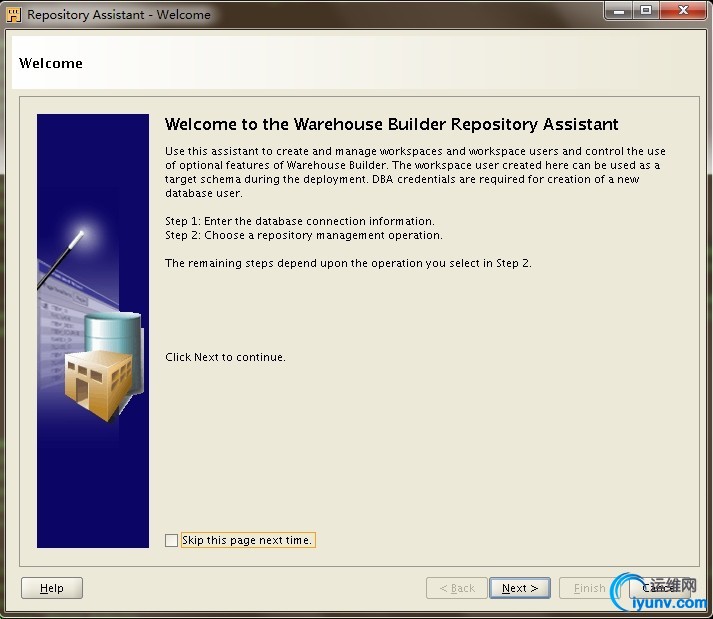Select the 'Welcome to the Warehouse Builder' heading

tap(392, 124)
